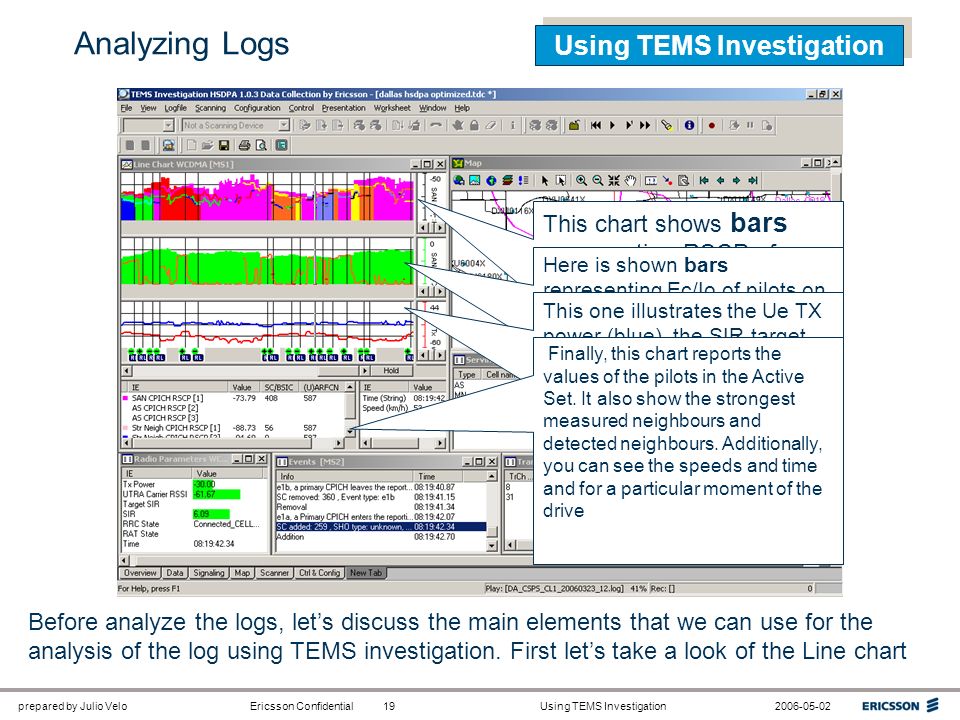This screenshot has width=960, height=720.
Task: Click the map previous green arrow
Action: [721, 181]
